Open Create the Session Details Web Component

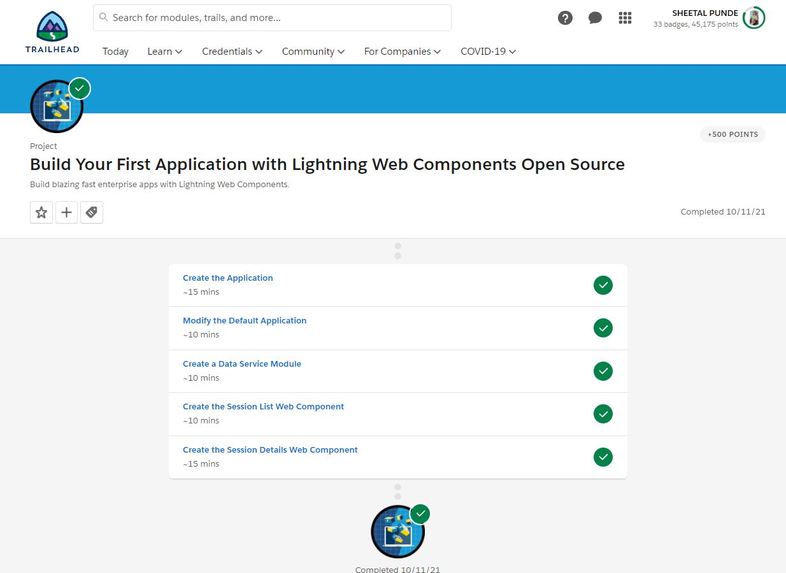(x=270, y=450)
